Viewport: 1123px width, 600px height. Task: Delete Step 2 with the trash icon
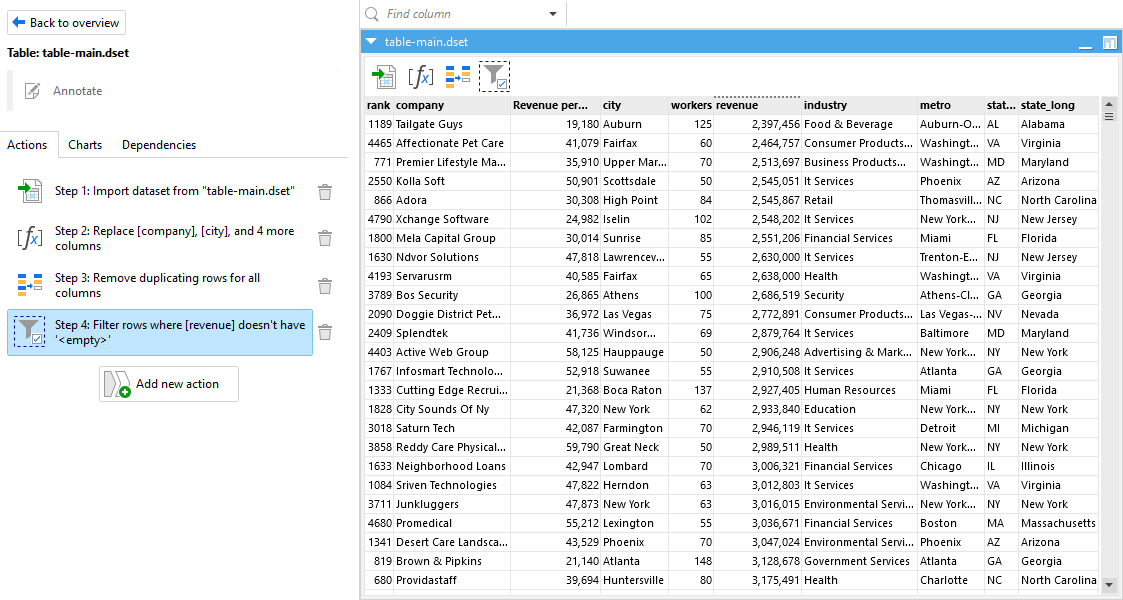(325, 238)
